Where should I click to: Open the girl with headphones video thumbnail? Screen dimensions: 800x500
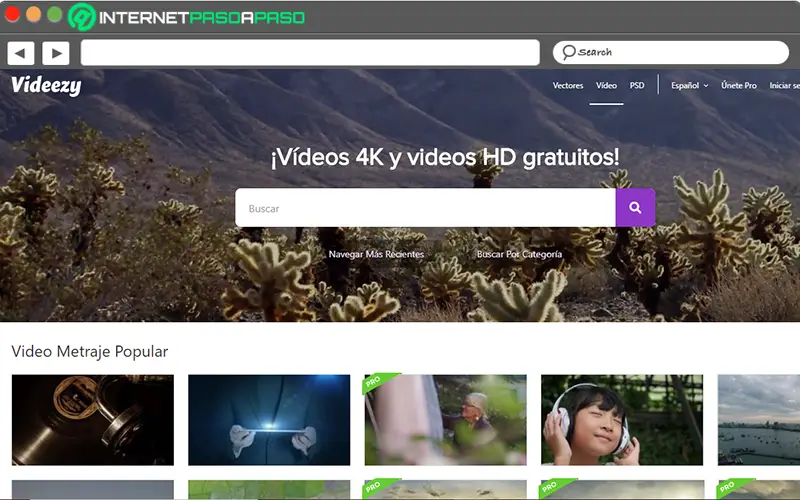coord(622,420)
